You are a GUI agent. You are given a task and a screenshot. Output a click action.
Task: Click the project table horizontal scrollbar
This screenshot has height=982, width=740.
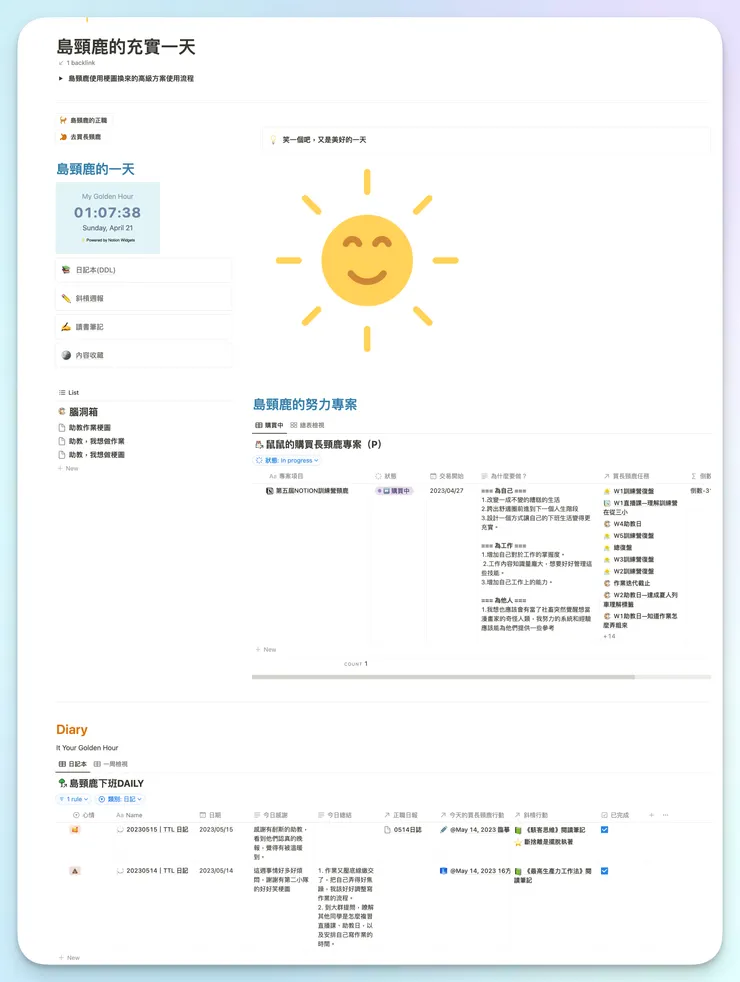tap(443, 677)
